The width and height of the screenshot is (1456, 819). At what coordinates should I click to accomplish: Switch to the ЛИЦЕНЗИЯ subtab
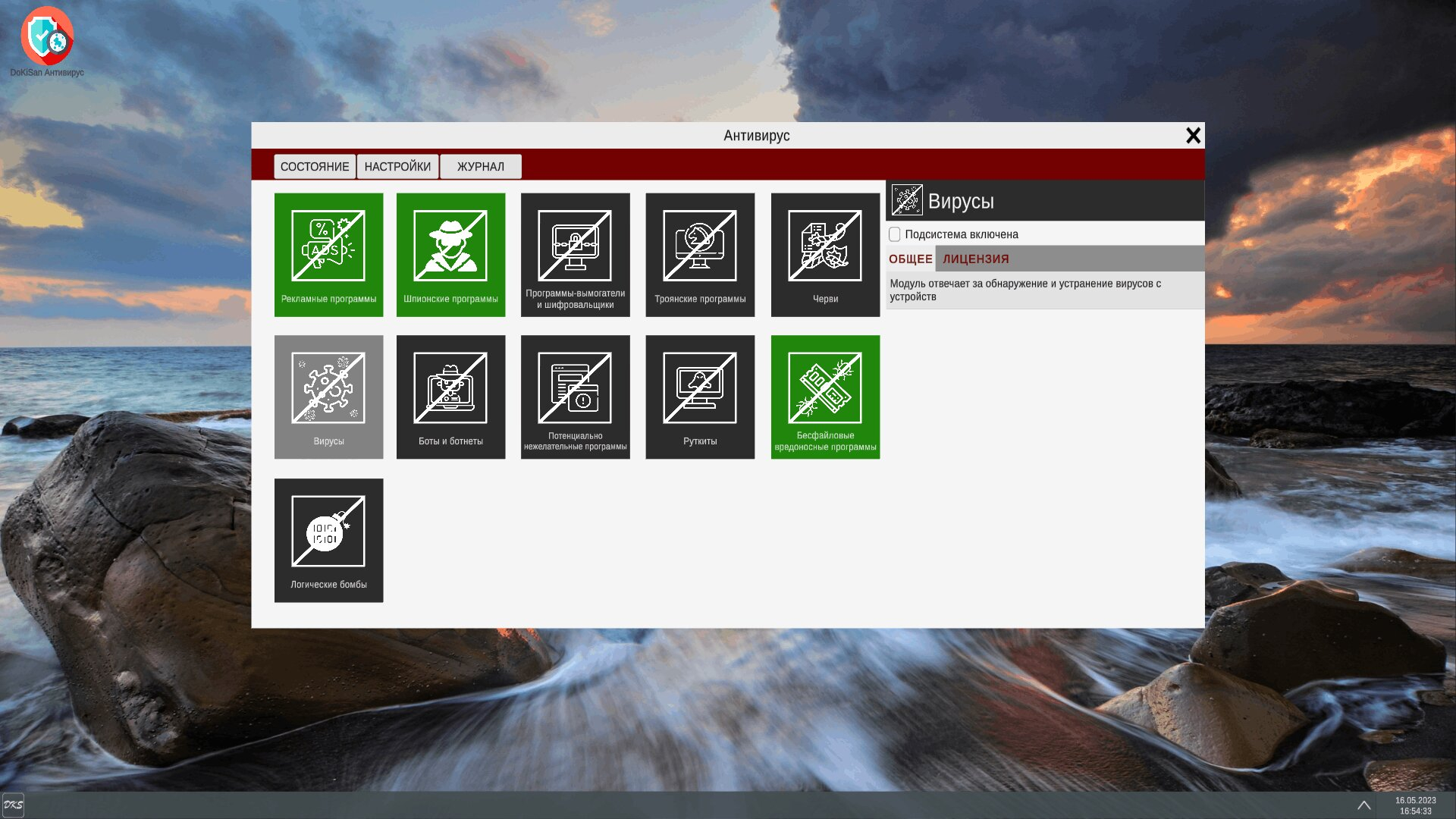point(975,259)
